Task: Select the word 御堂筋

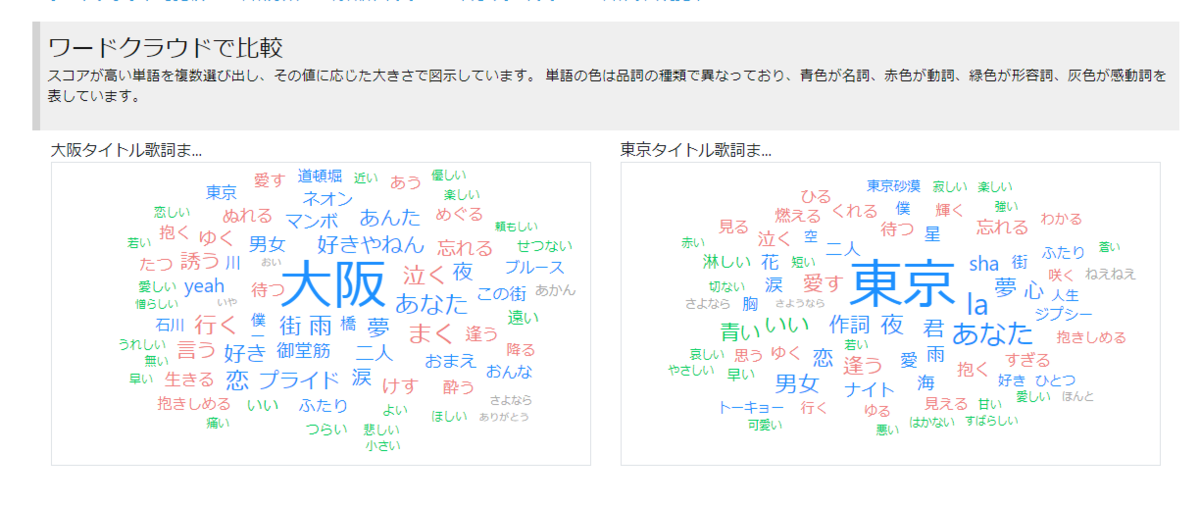Action: (x=303, y=350)
